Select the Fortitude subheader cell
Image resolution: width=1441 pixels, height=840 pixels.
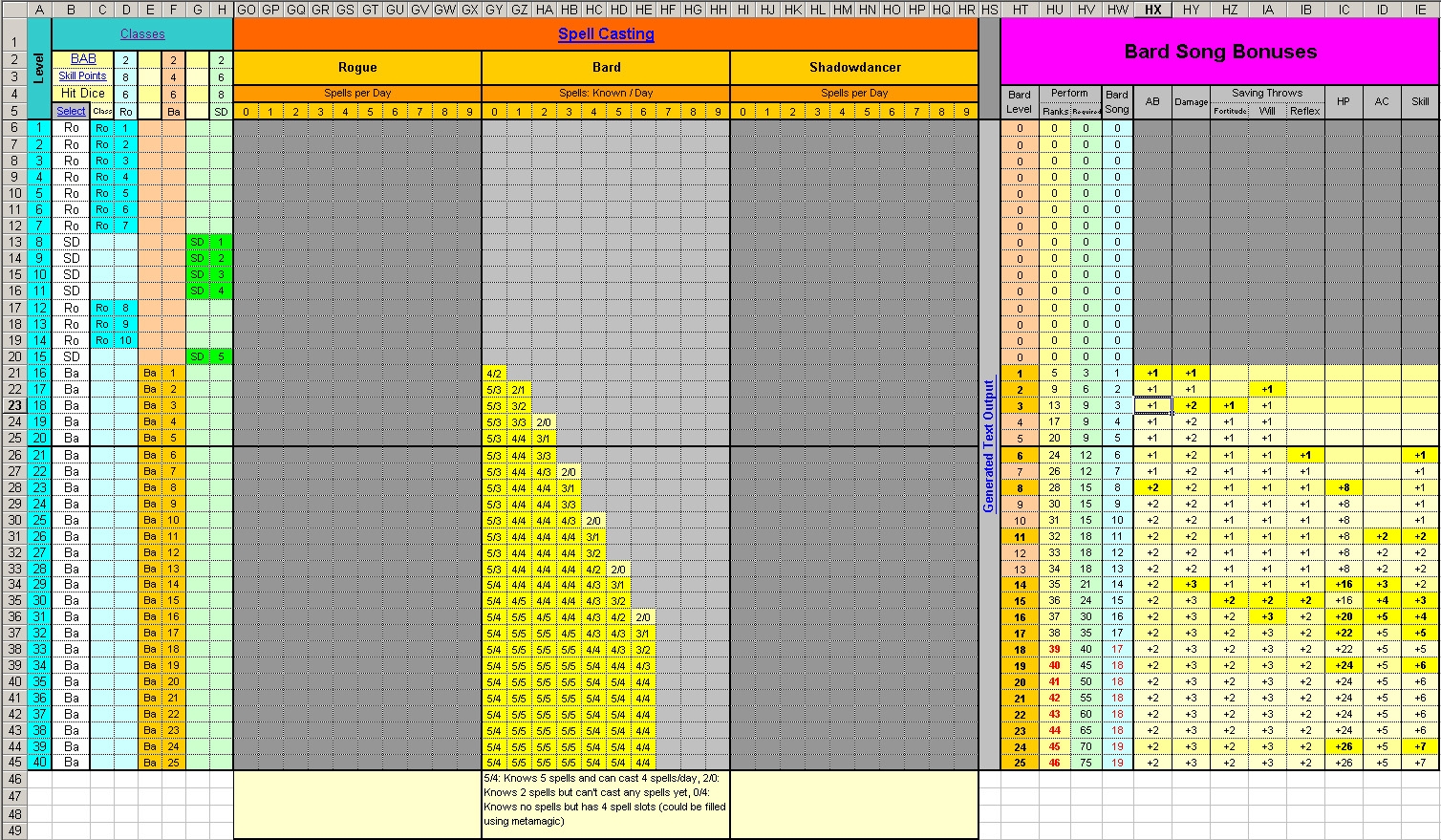1229,111
